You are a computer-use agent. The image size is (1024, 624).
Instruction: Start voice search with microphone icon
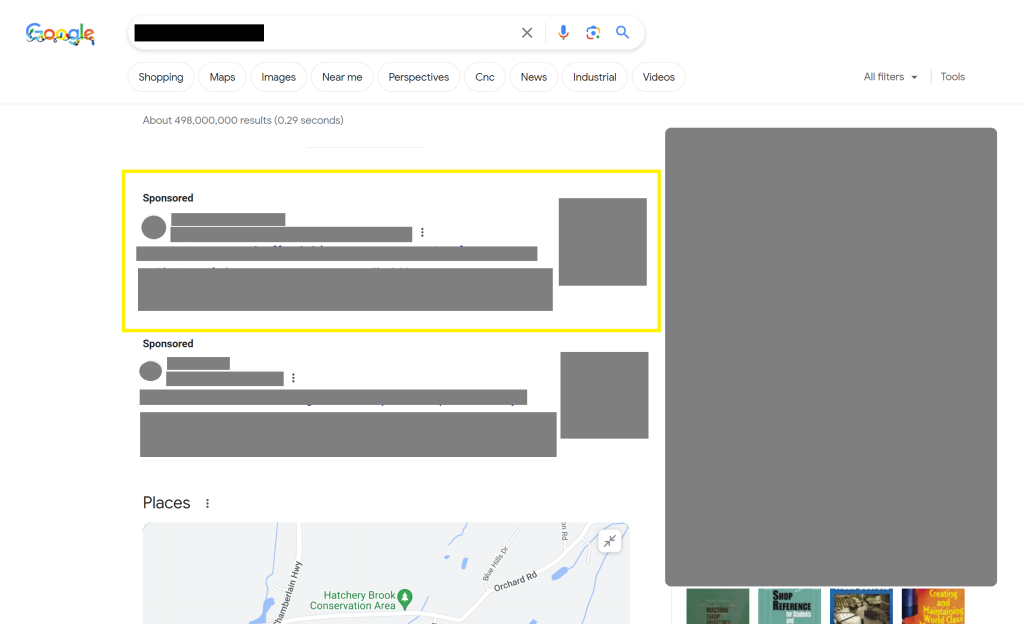[x=563, y=33]
